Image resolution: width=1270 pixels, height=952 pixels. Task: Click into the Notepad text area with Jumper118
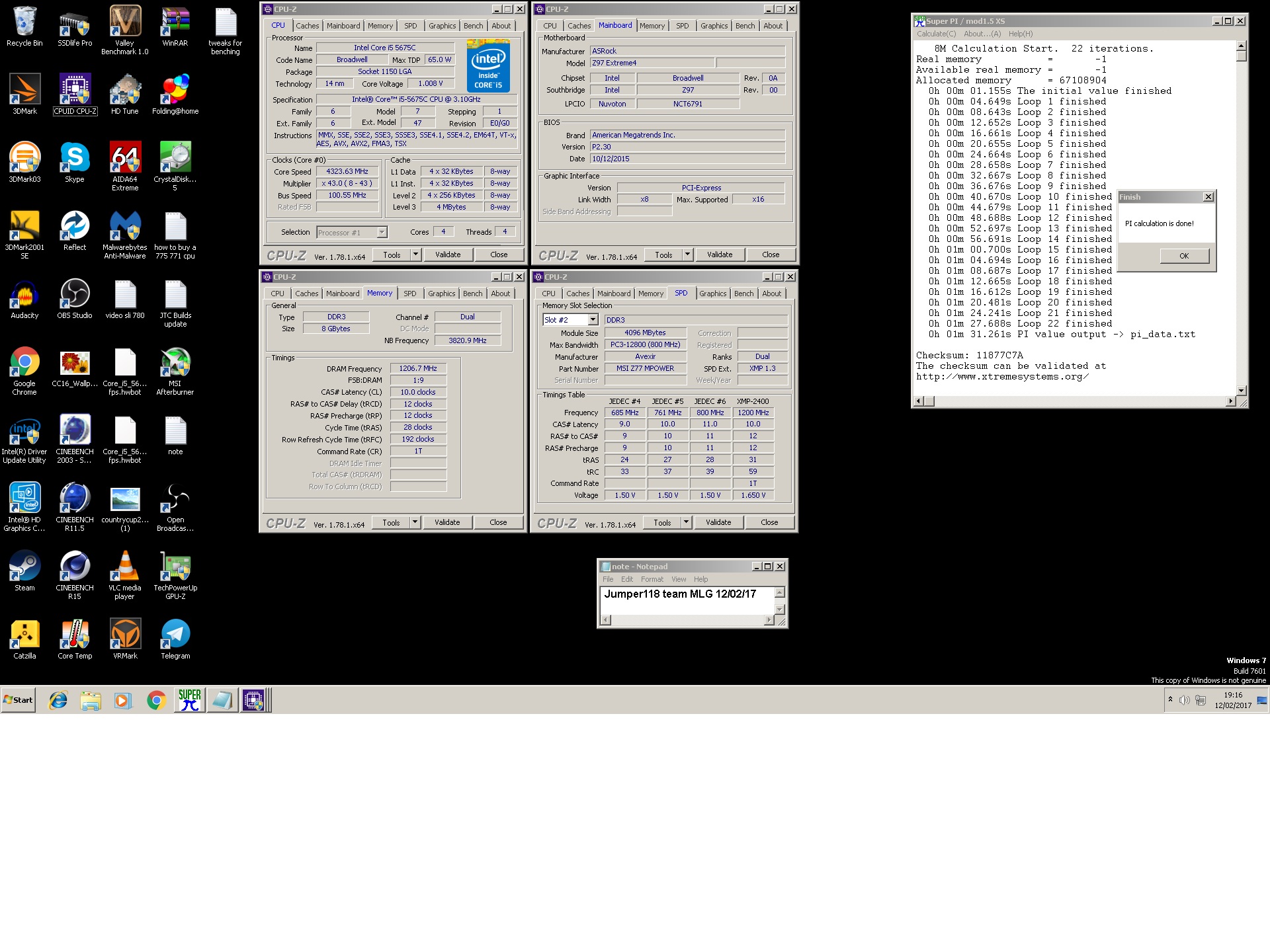[x=687, y=600]
